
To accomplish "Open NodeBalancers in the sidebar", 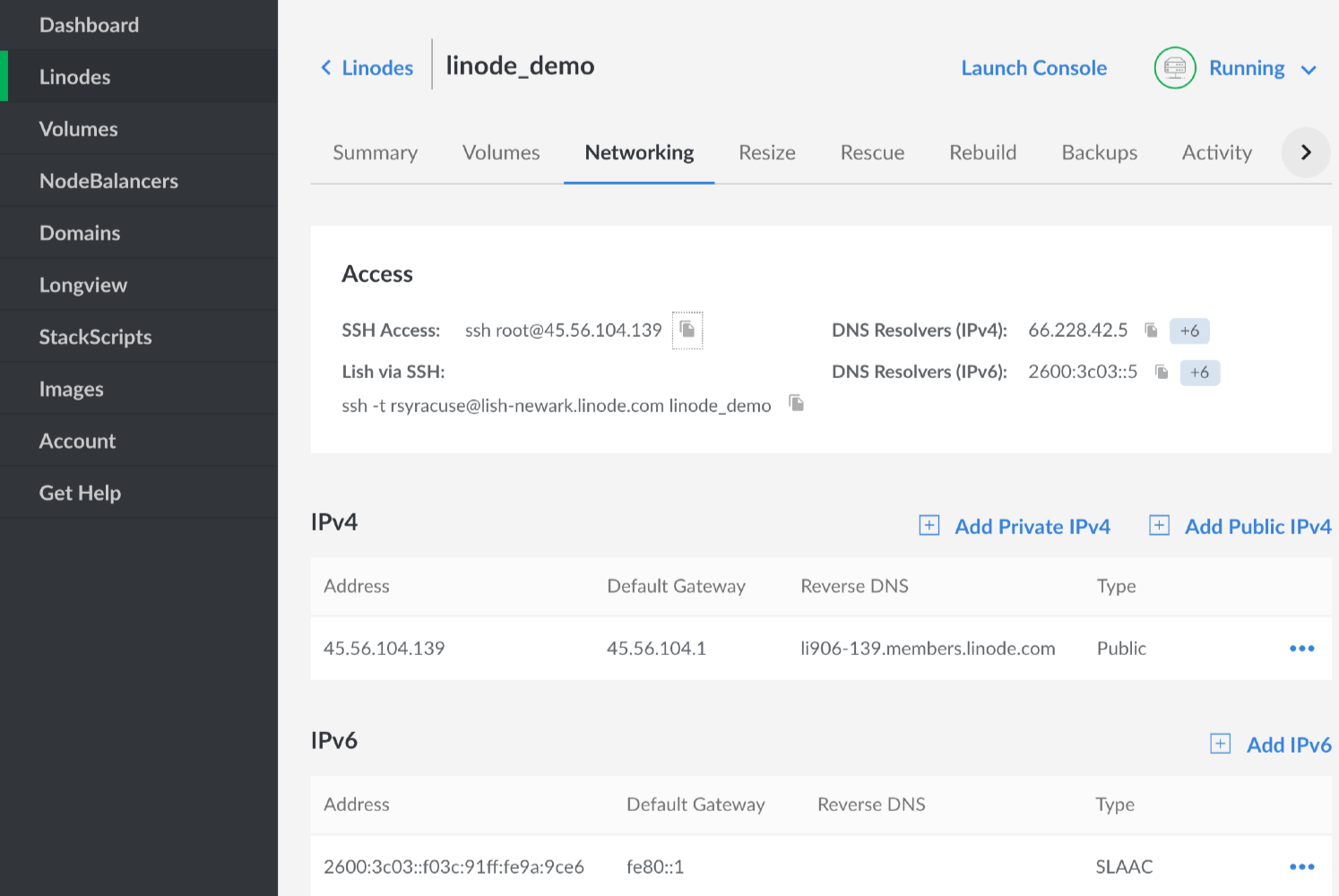I will 108,181.
